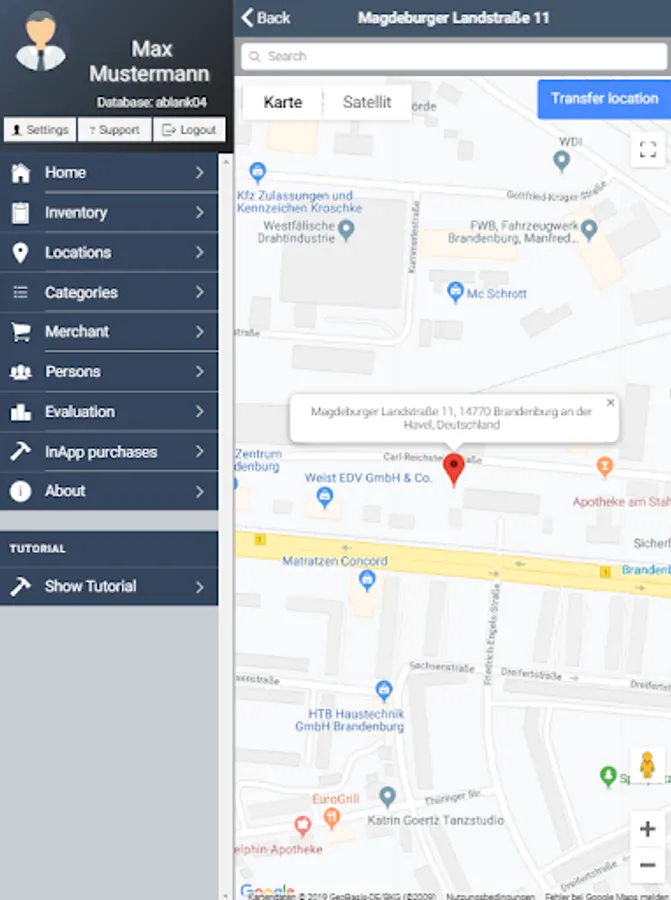This screenshot has height=900, width=671.
Task: Click the FWB Fahrzeugwerk map marker
Action: (589, 230)
